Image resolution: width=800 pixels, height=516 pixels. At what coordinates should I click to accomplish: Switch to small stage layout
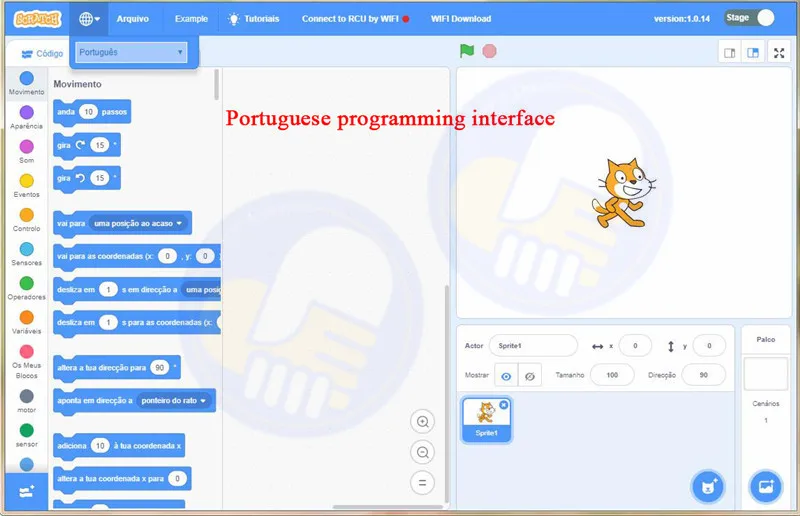[730, 53]
